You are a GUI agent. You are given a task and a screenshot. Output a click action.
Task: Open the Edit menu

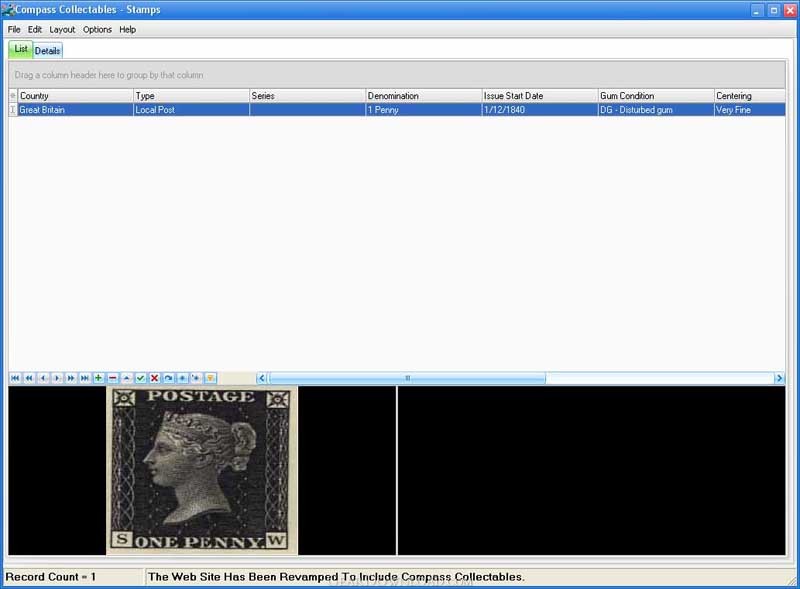(x=35, y=30)
